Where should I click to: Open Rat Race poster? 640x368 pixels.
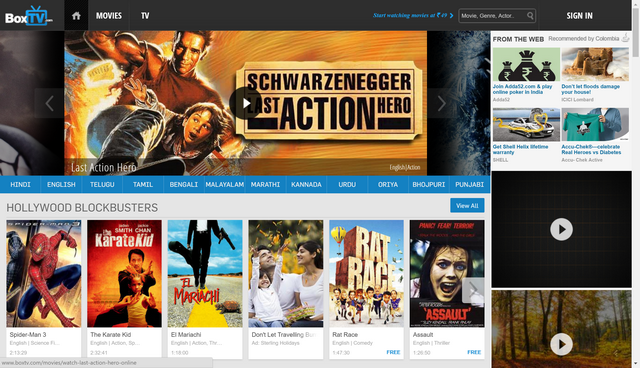(x=367, y=273)
